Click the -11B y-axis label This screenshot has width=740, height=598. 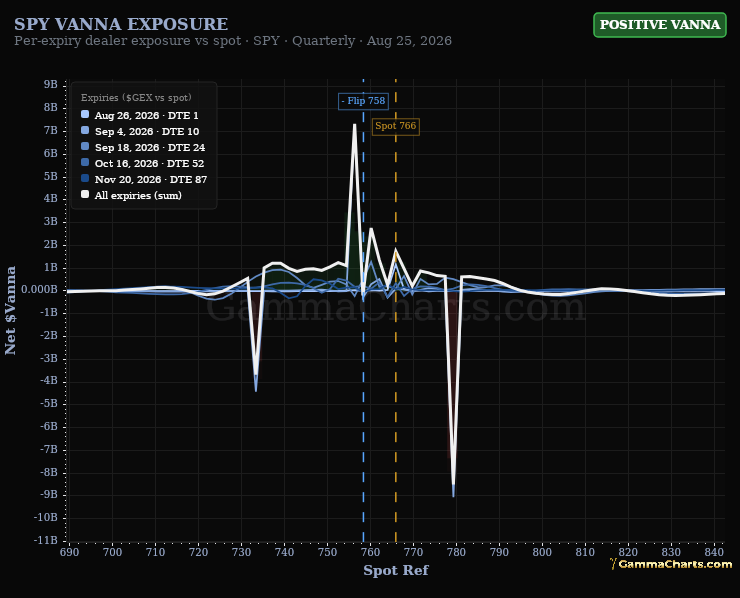(46, 540)
